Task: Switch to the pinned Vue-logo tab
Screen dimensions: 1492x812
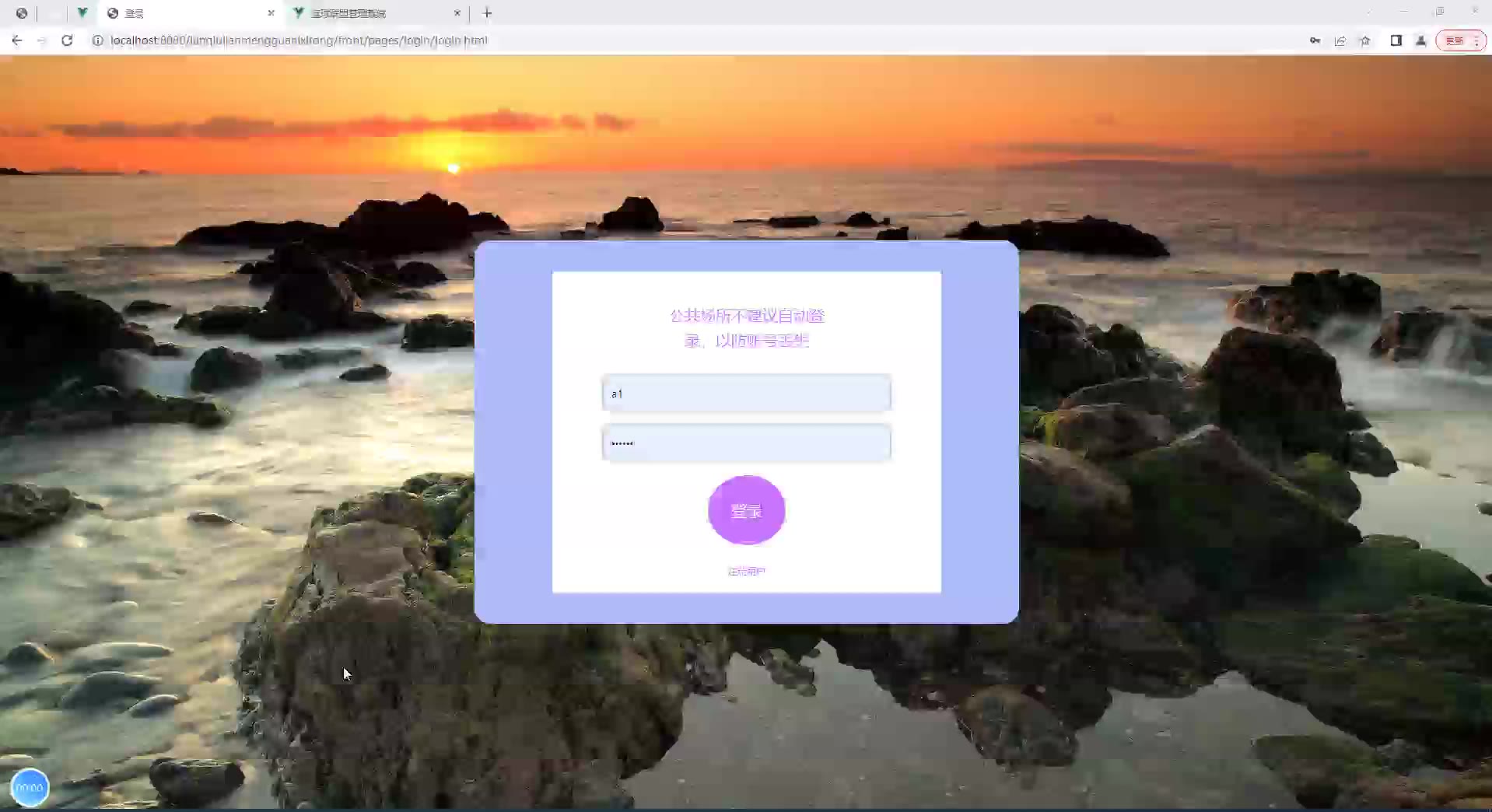Action: pos(82,13)
